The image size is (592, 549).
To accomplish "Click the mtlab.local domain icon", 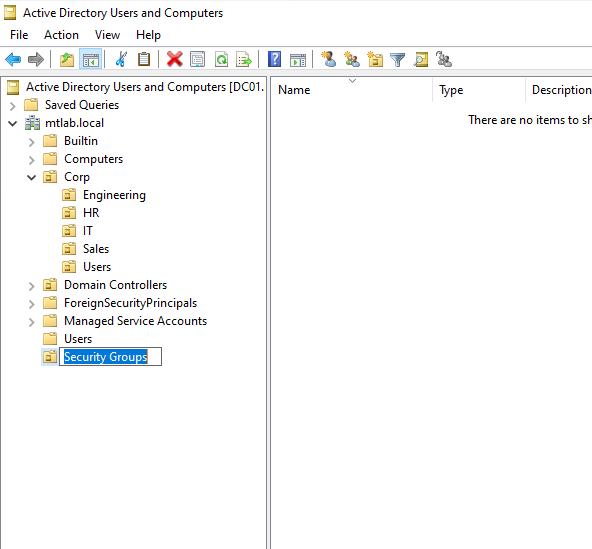I will pyautogui.click(x=32, y=123).
